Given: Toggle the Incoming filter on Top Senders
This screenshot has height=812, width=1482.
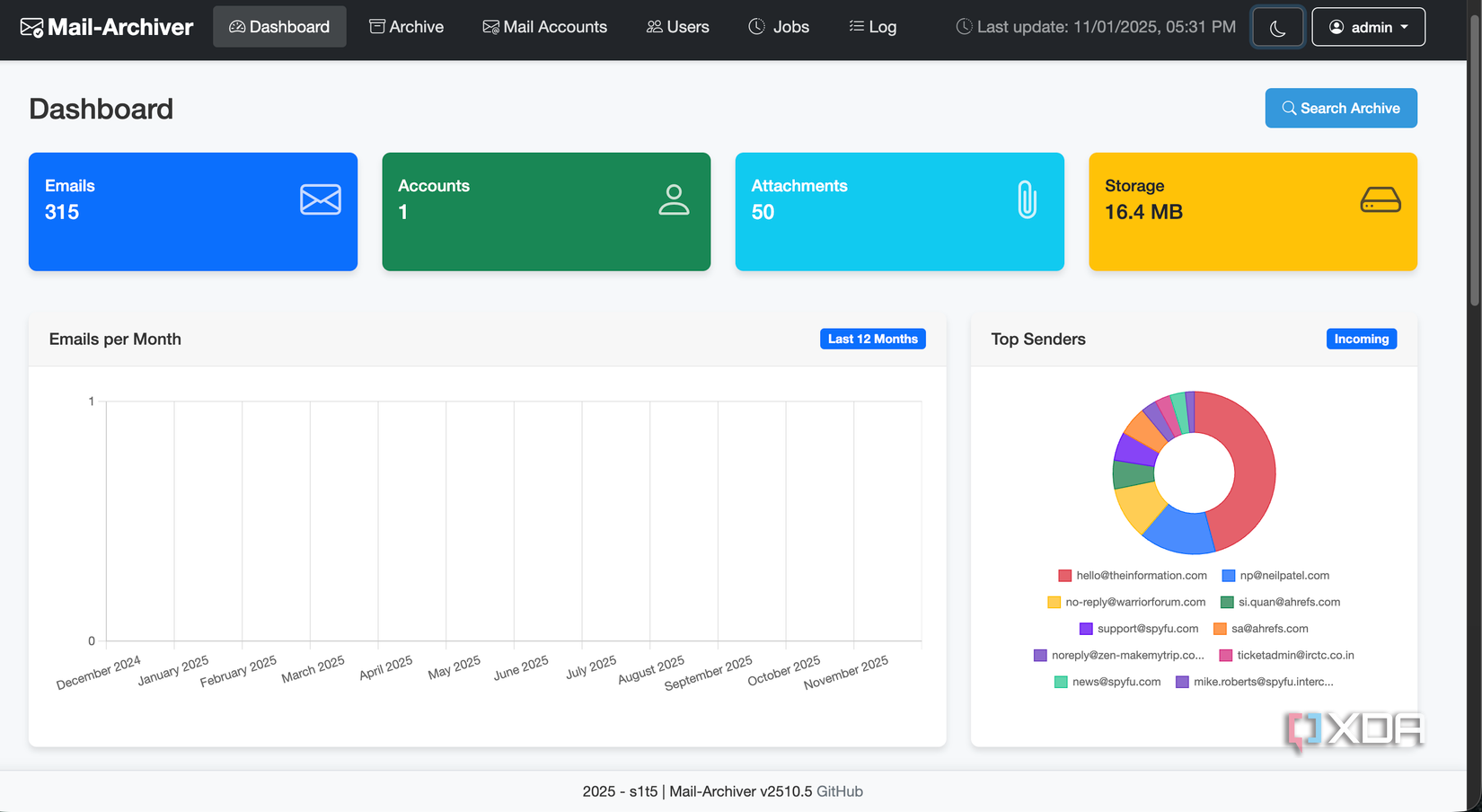Looking at the screenshot, I should [x=1361, y=339].
